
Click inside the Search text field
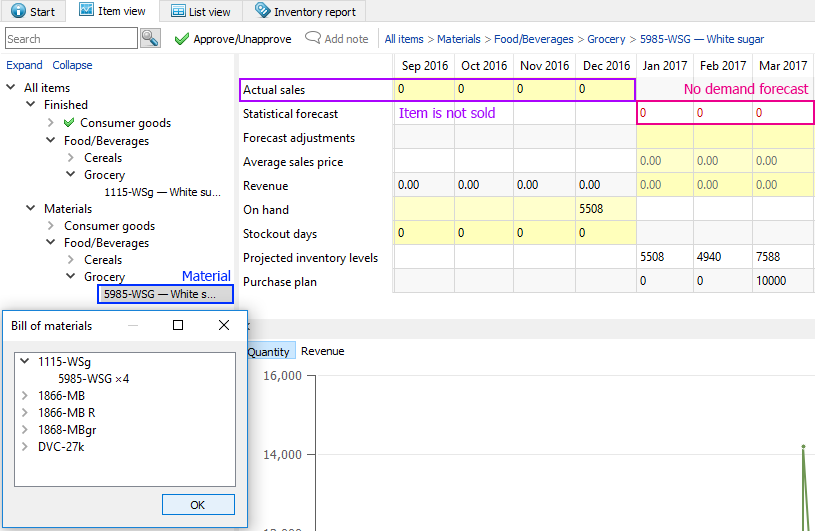(70, 39)
